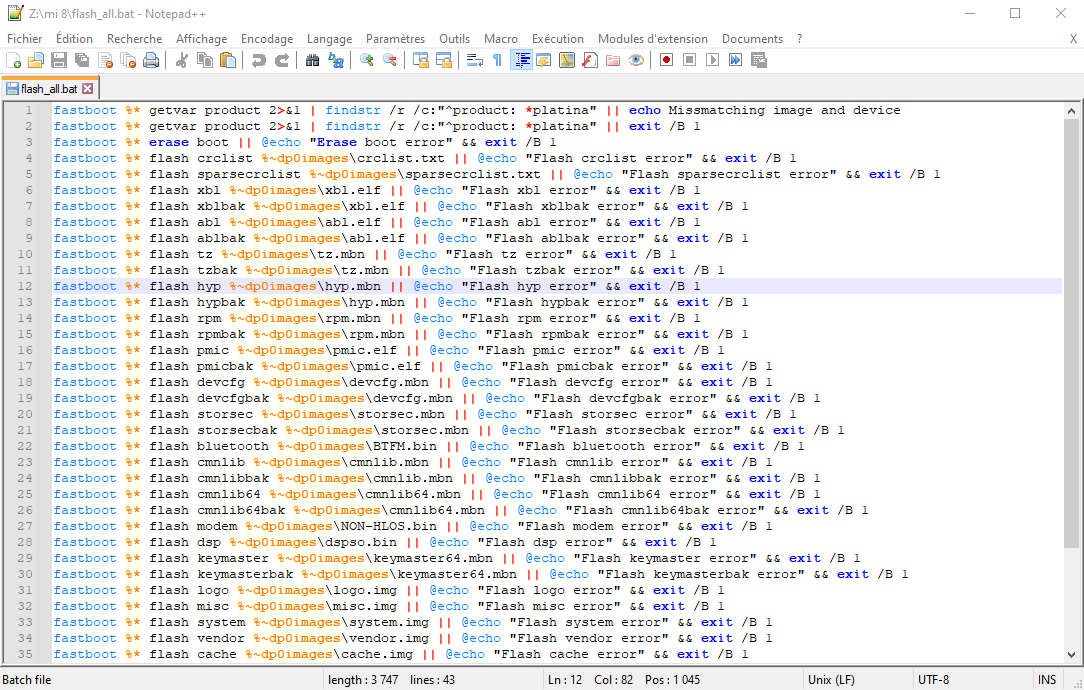
Task: Open the Langage menu
Action: (x=329, y=39)
